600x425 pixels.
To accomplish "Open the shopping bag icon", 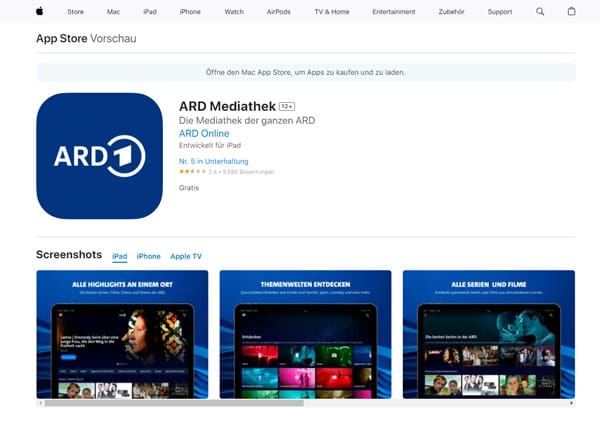I will point(571,11).
